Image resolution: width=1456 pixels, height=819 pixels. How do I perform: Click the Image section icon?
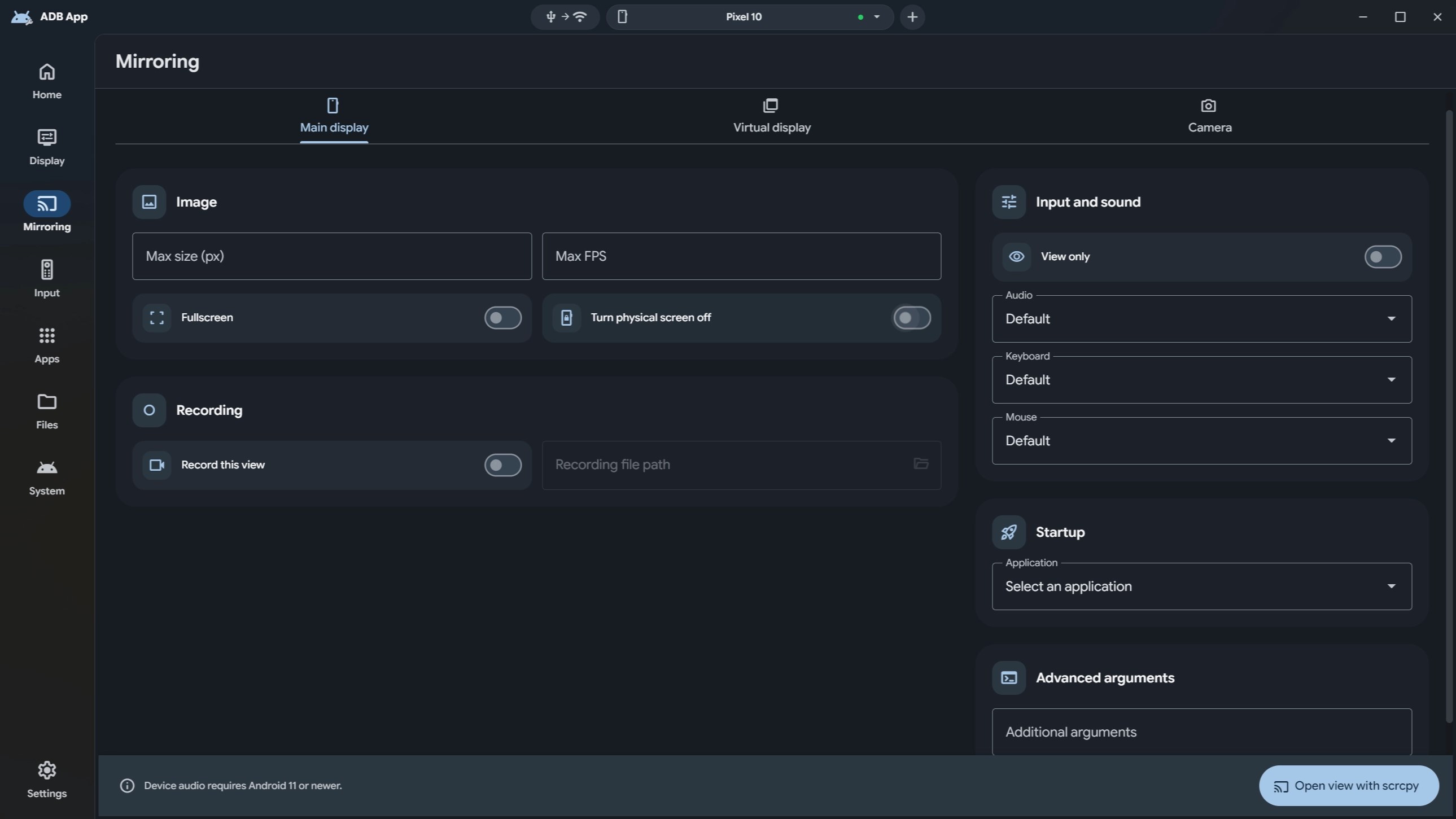coord(149,202)
